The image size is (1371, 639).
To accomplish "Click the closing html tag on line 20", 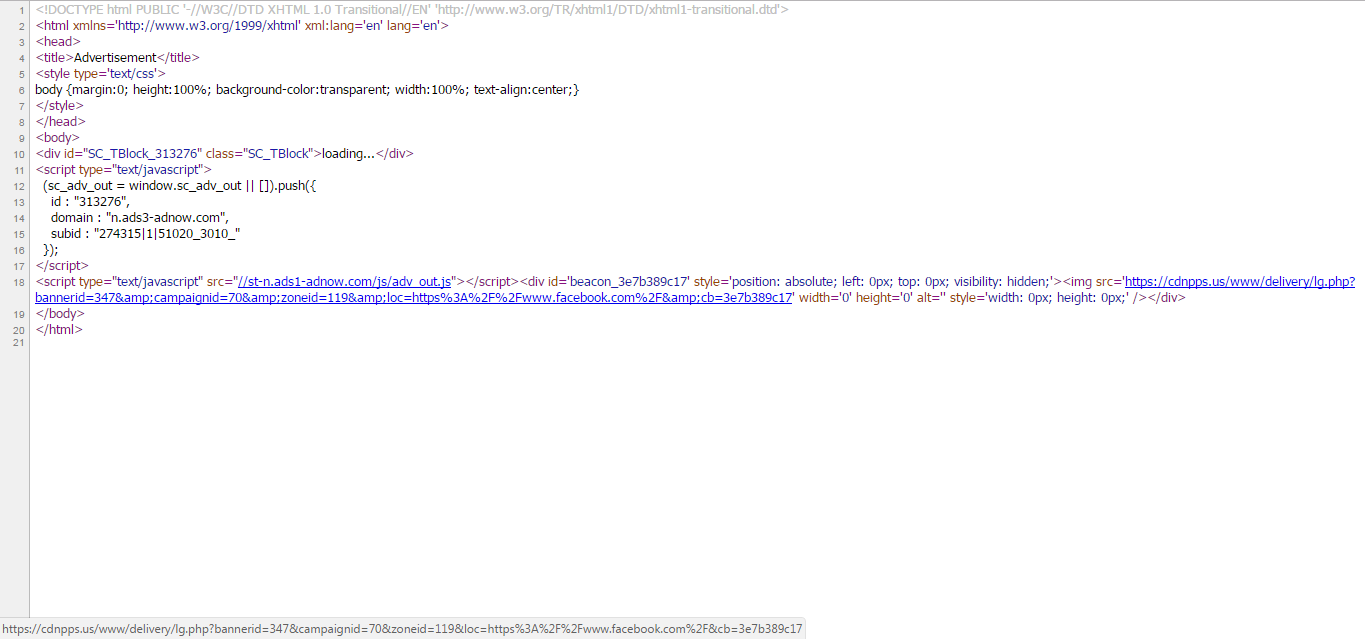I will (59, 330).
